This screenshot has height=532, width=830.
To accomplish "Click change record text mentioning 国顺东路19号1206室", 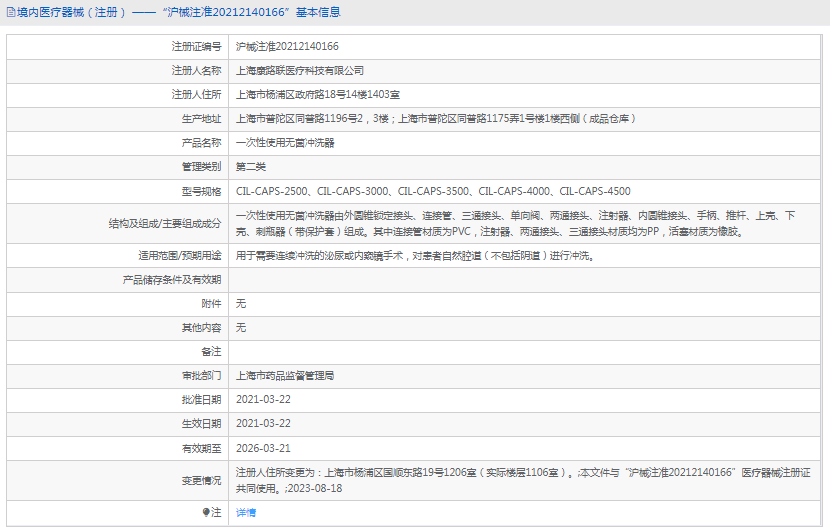I will (523, 481).
